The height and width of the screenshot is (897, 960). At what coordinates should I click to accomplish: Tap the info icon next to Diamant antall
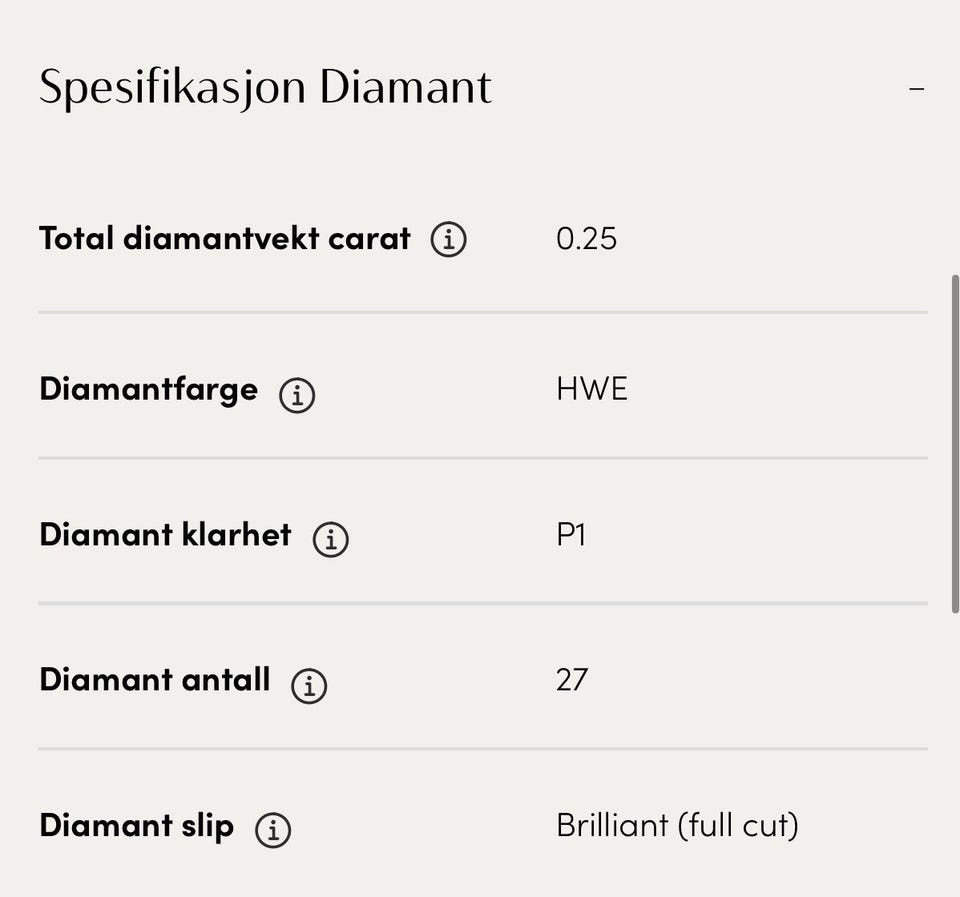309,686
